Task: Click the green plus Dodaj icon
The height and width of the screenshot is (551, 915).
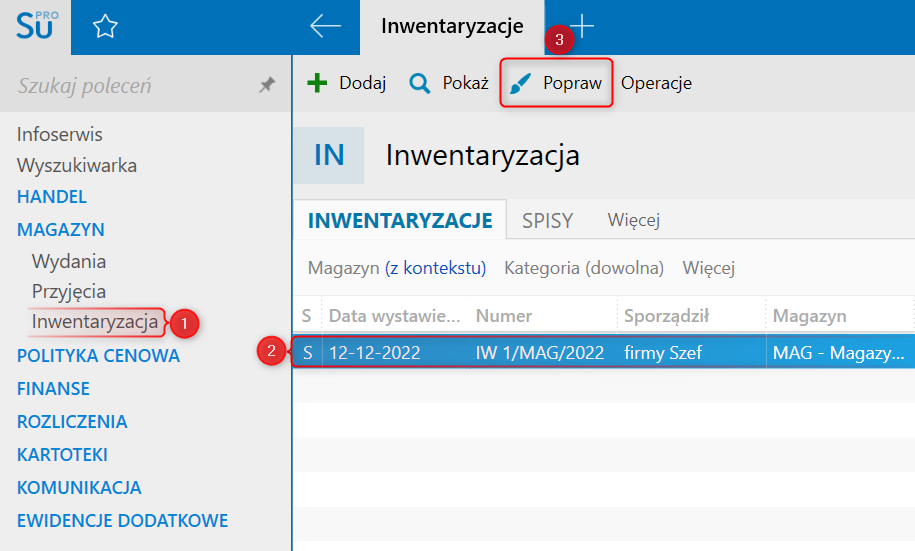Action: [317, 83]
